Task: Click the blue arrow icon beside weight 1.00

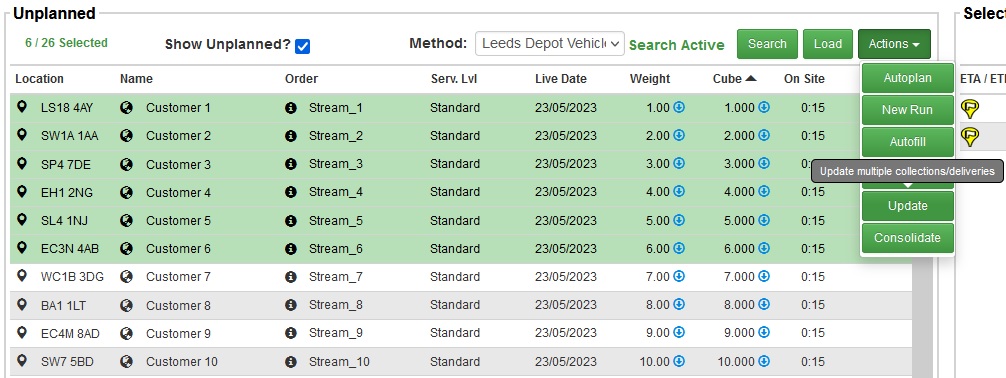Action: coord(679,107)
